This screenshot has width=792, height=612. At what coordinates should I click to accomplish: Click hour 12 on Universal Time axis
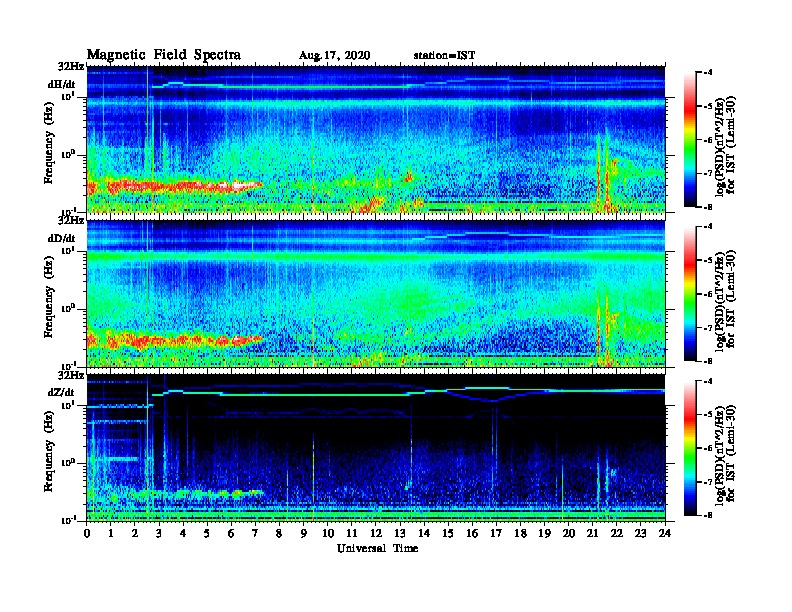point(376,534)
